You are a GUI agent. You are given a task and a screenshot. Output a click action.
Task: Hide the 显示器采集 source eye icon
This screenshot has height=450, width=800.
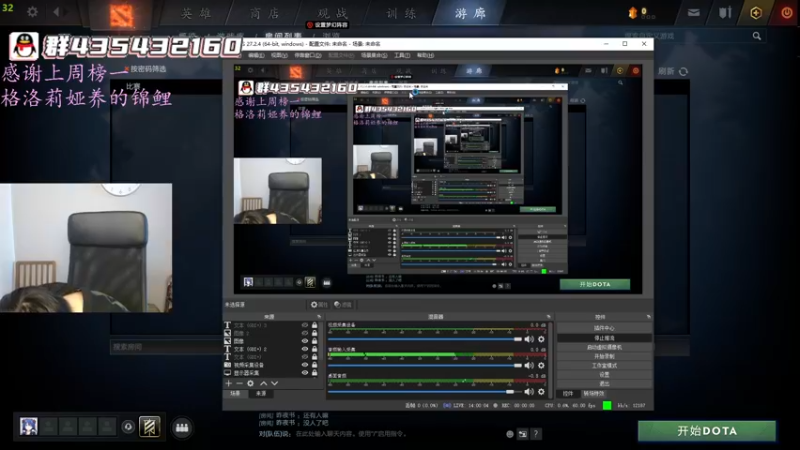(305, 373)
